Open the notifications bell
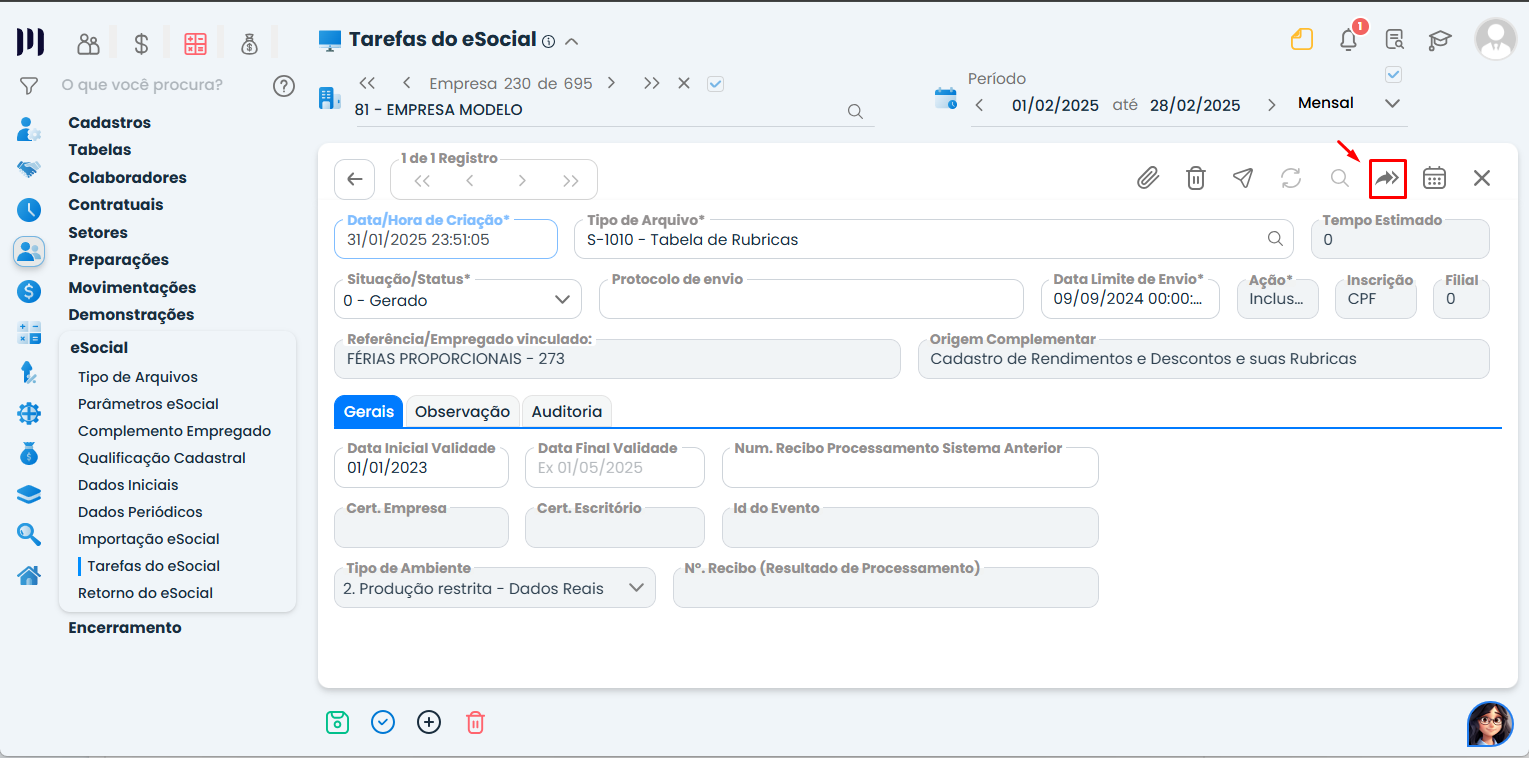This screenshot has width=1529, height=758. (1348, 40)
